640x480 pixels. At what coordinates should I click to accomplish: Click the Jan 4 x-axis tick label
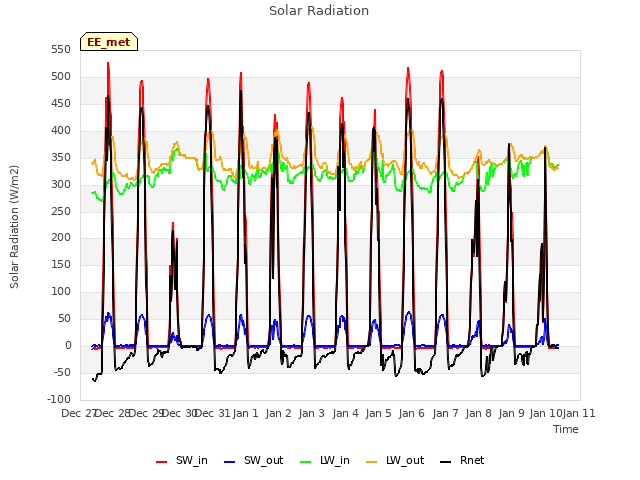coord(345,413)
